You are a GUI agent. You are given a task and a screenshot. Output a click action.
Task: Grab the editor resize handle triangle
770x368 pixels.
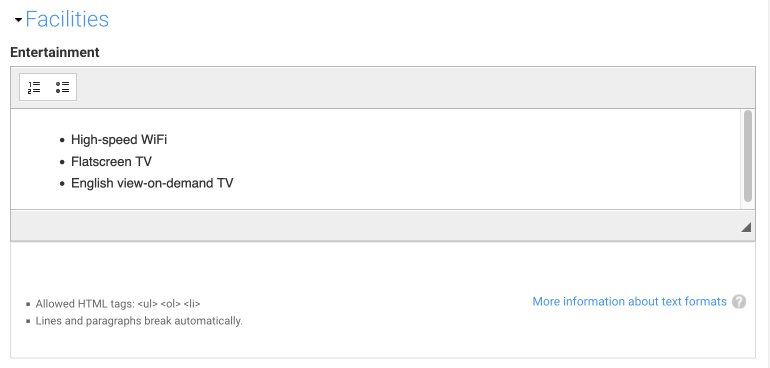coord(746,226)
